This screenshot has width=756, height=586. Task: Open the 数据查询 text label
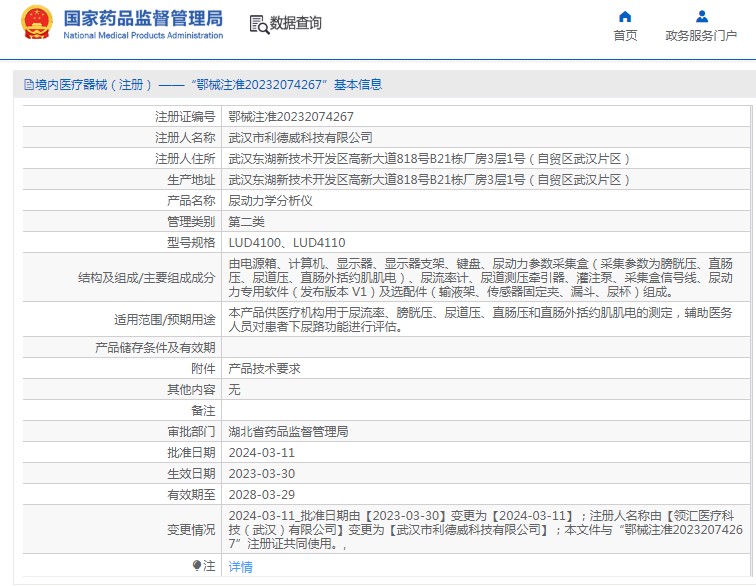pos(296,24)
